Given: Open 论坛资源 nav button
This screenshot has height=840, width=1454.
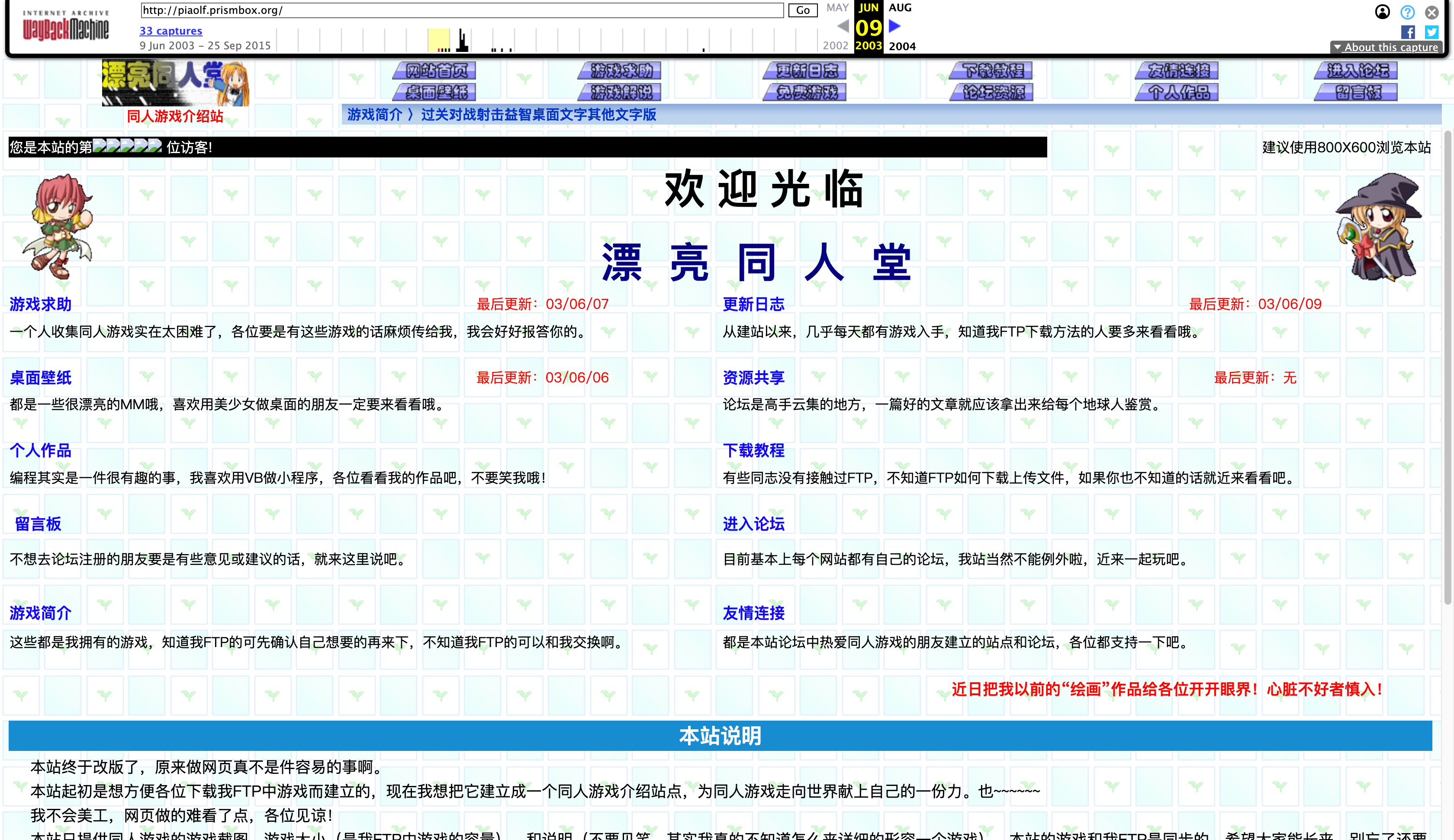Looking at the screenshot, I should pos(991,92).
